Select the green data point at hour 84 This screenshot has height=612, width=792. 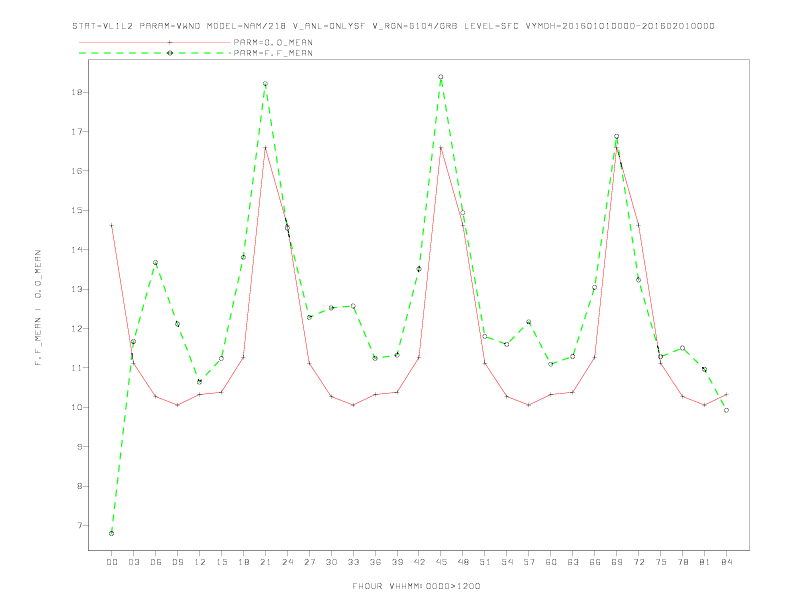(726, 411)
